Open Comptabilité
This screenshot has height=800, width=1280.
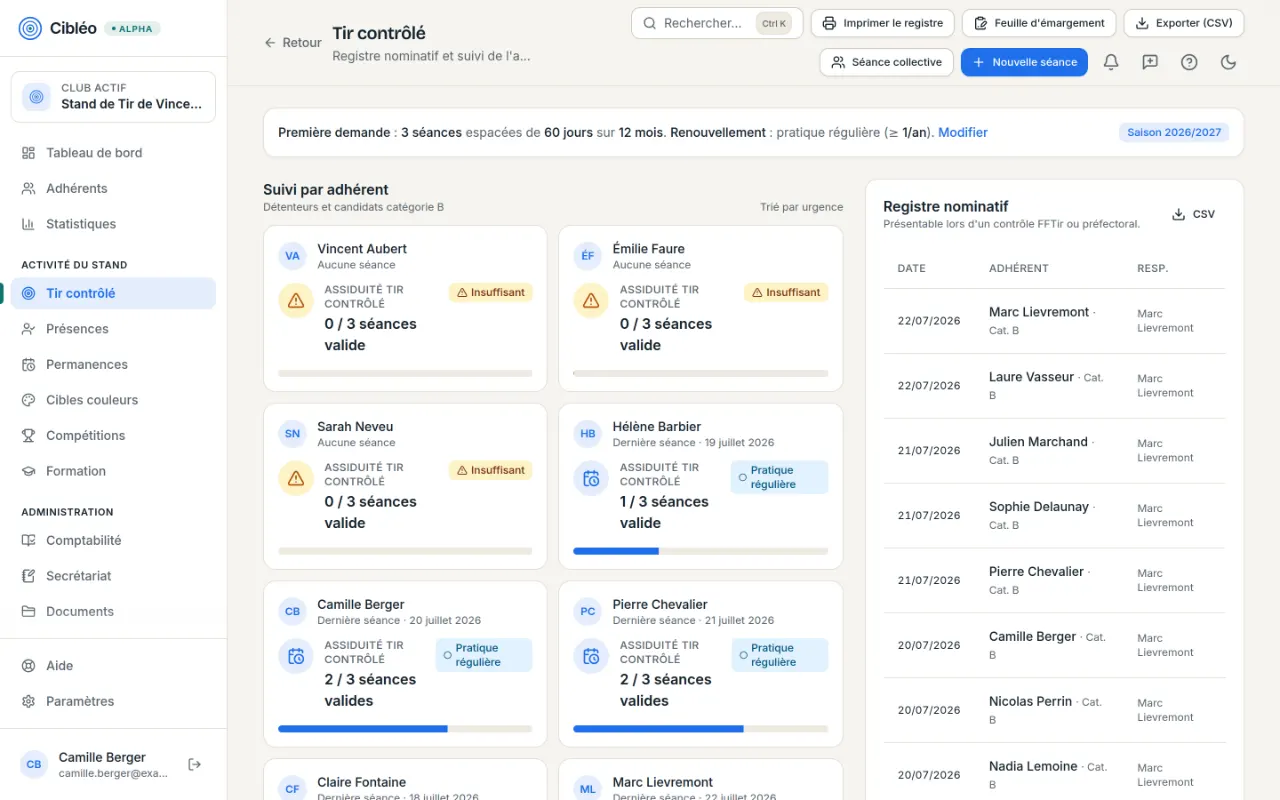[x=113, y=540]
